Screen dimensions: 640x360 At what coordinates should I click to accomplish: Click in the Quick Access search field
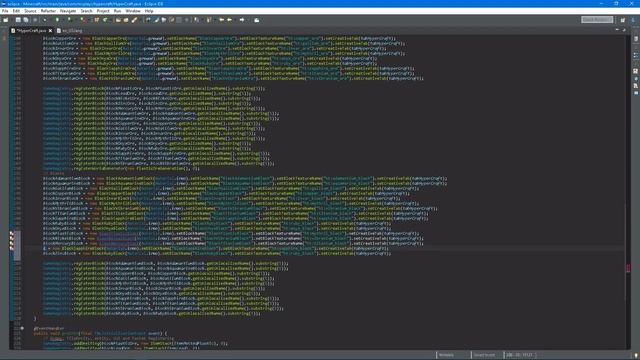pyautogui.click(x=597, y=20)
